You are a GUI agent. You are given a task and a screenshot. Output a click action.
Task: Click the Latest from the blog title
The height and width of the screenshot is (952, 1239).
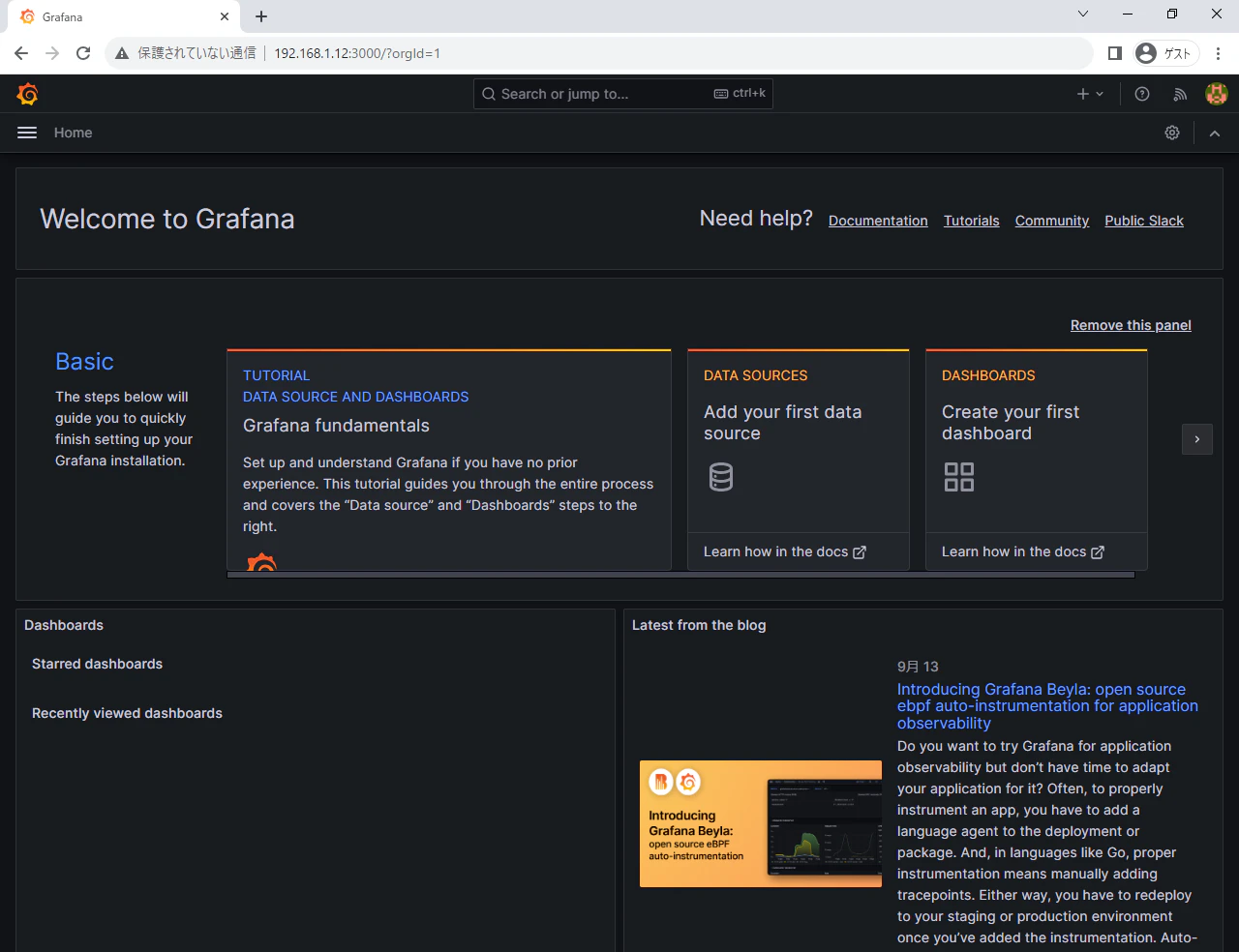[699, 625]
